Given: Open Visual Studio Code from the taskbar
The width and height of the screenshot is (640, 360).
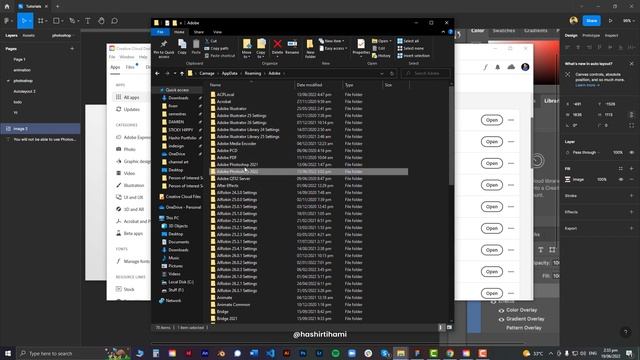Looking at the screenshot, I should [270, 353].
